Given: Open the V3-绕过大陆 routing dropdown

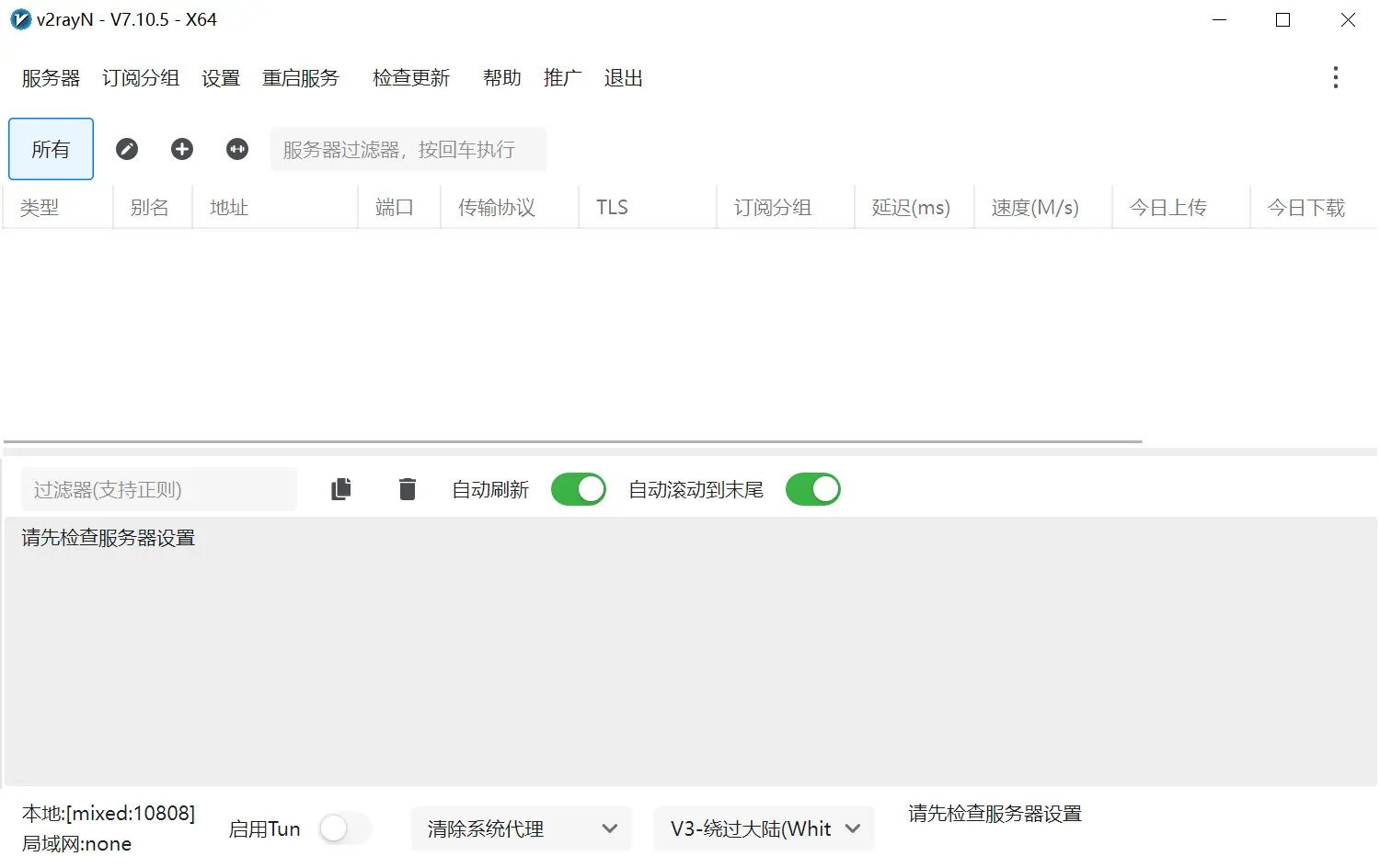Looking at the screenshot, I should (x=765, y=828).
